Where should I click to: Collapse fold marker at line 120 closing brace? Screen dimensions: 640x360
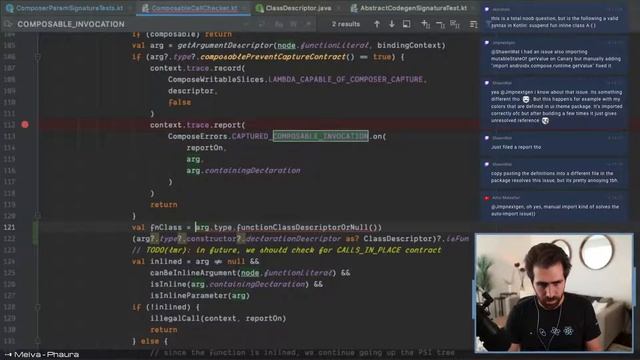pos(37,216)
